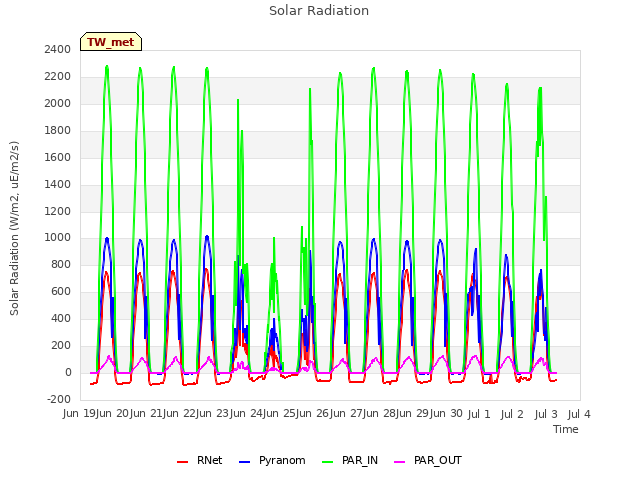The width and height of the screenshot is (640, 480).
Task: Select the PAR_OUT legend entry
Action: tap(428, 460)
